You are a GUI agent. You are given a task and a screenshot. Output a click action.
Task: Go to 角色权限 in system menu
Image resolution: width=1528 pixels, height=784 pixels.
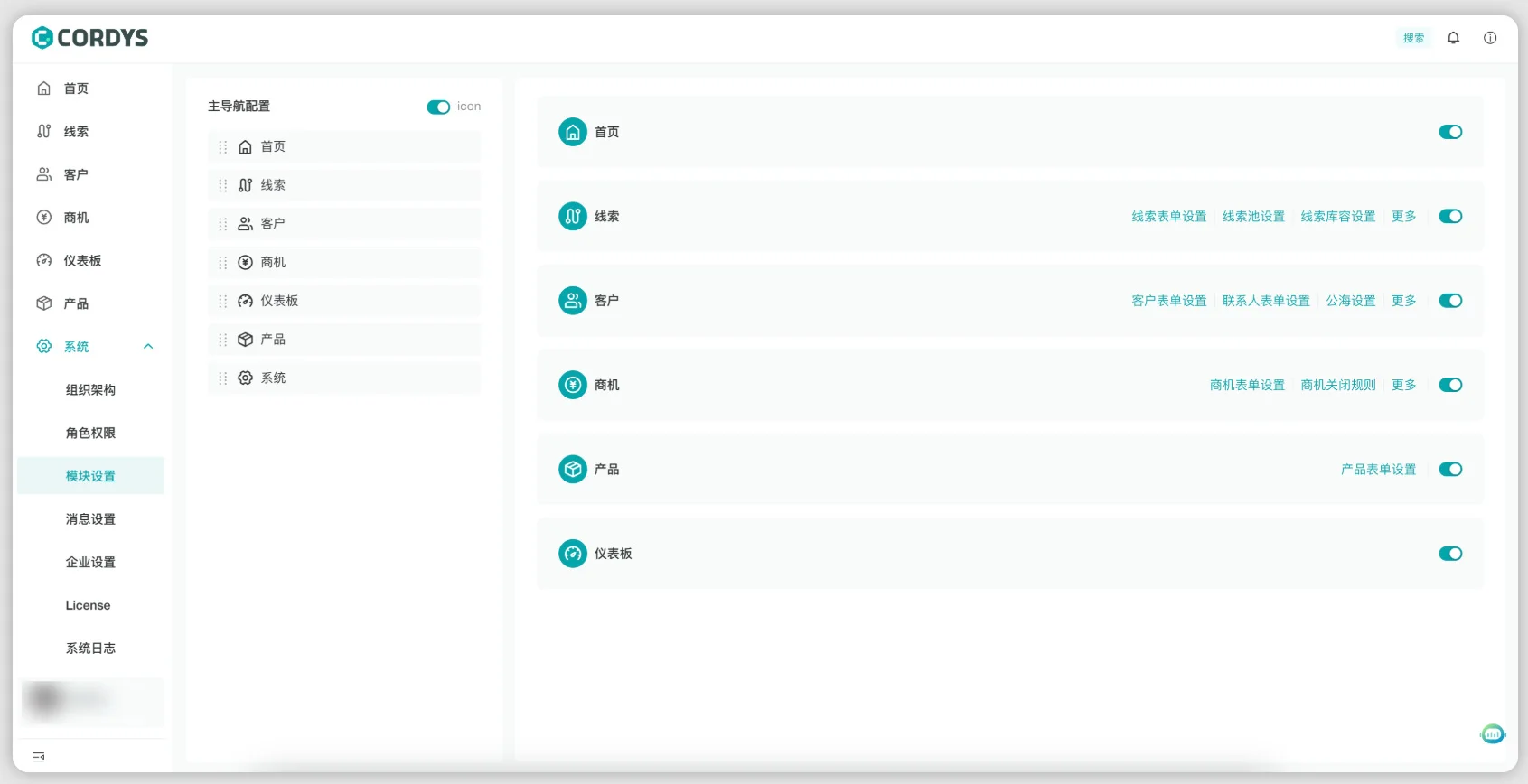(x=90, y=433)
